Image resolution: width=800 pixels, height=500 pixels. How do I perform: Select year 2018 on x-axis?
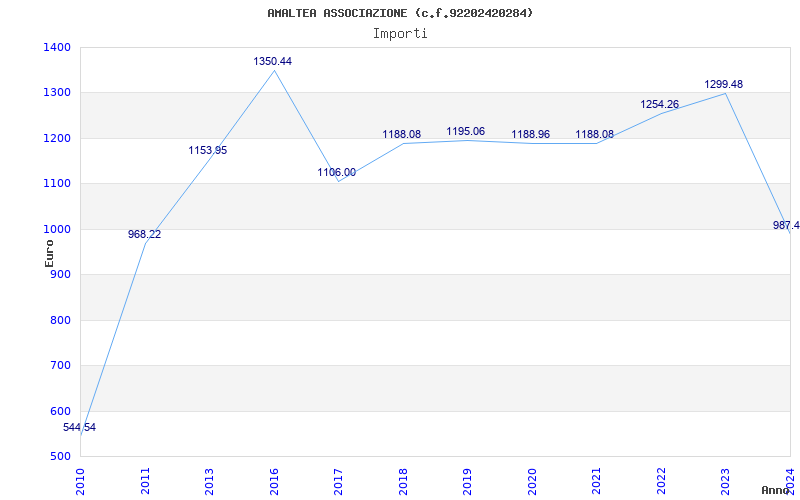click(403, 482)
